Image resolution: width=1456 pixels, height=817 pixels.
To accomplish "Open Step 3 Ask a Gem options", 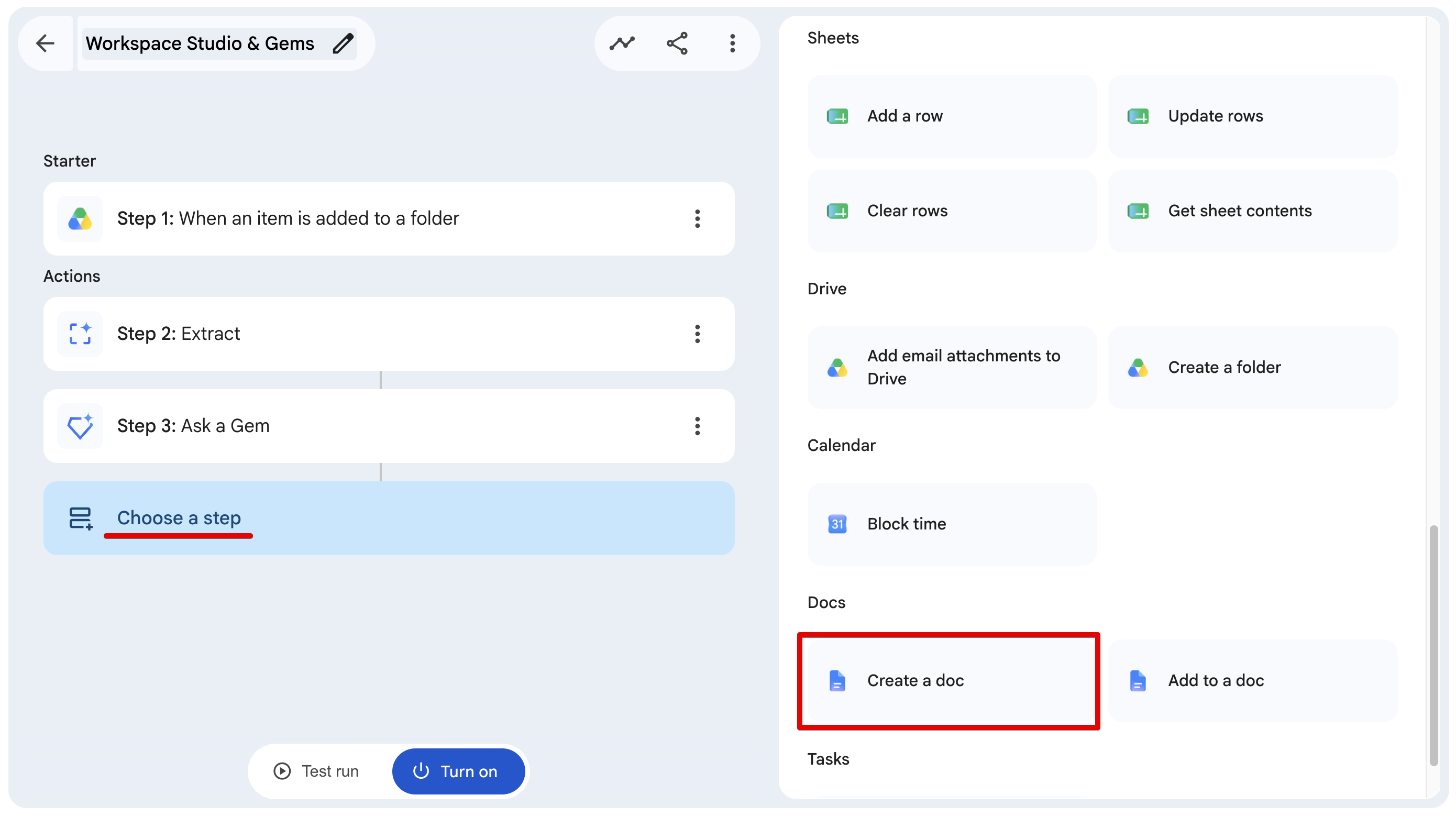I will (698, 426).
